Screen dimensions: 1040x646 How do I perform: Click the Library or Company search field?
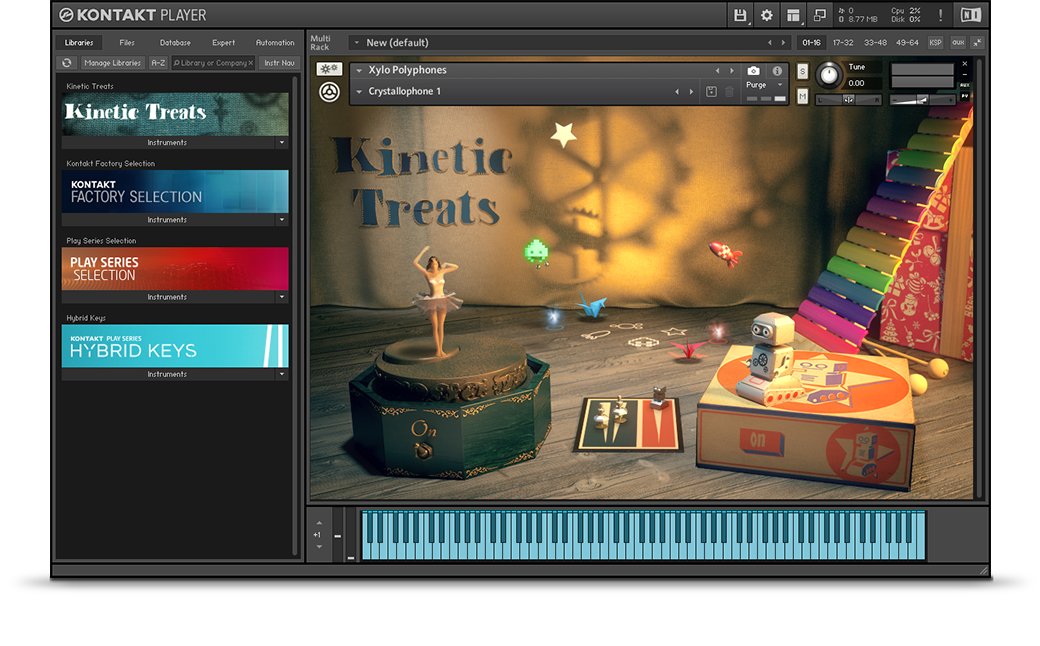click(210, 63)
